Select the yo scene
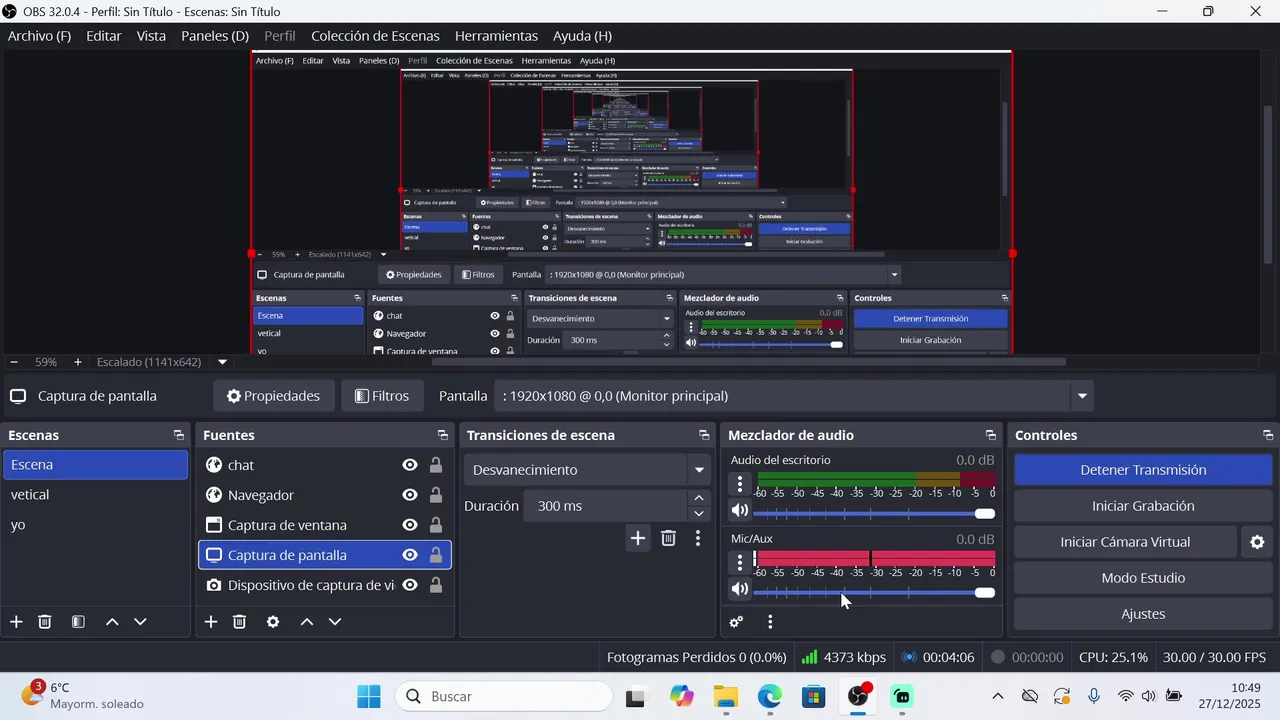 (96, 525)
